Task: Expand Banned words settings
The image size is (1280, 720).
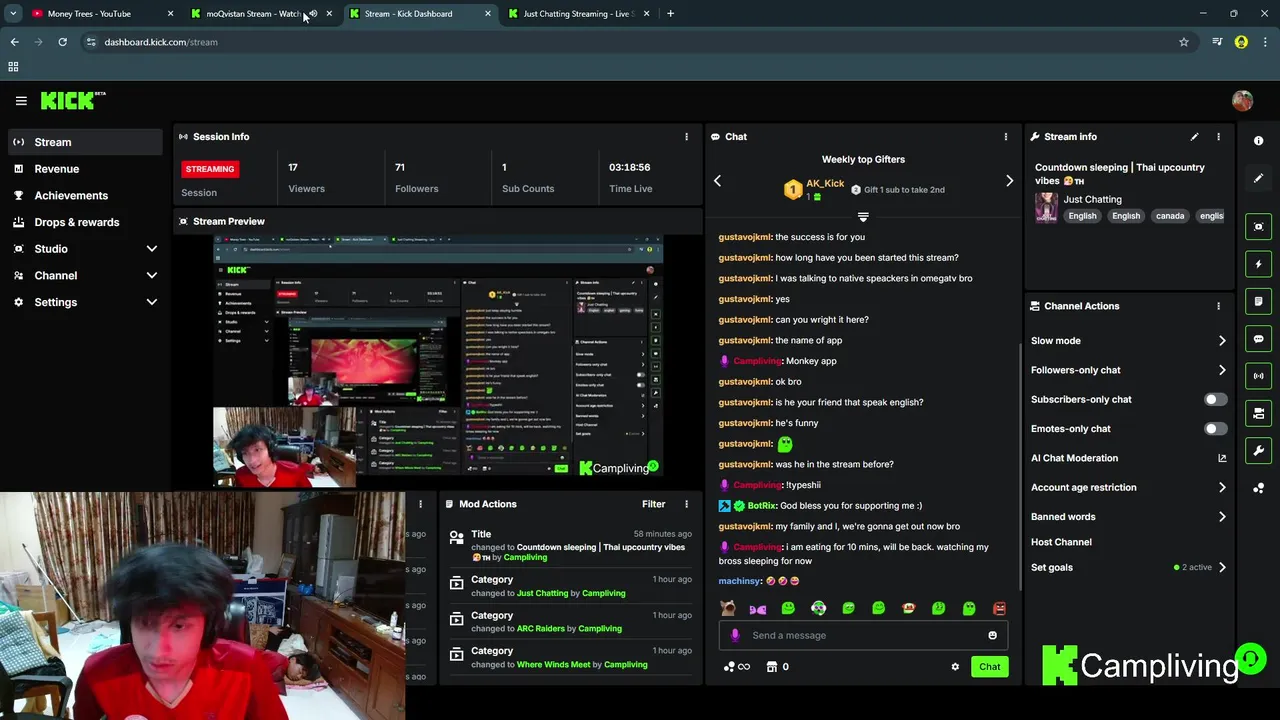Action: pyautogui.click(x=1222, y=517)
